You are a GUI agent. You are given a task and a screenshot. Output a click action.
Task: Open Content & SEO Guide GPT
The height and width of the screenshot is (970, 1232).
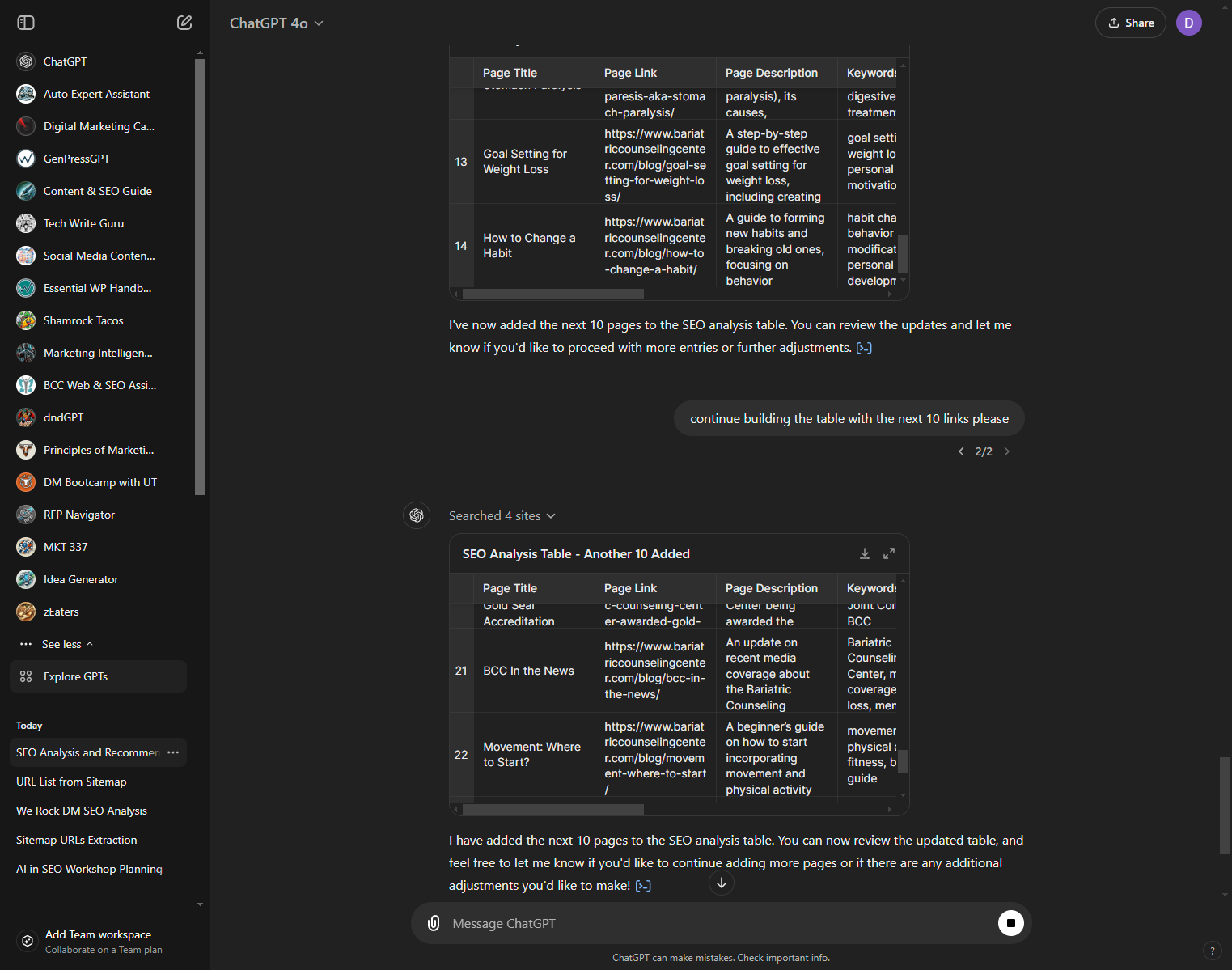pyautogui.click(x=99, y=191)
